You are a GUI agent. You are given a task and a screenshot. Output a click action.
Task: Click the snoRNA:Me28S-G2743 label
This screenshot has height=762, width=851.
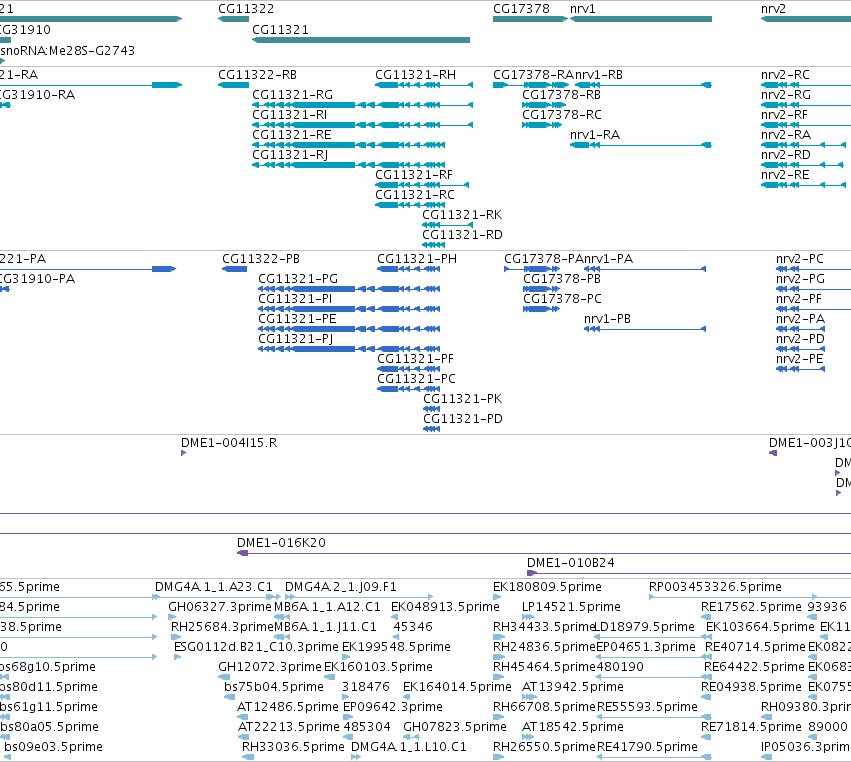point(67,51)
